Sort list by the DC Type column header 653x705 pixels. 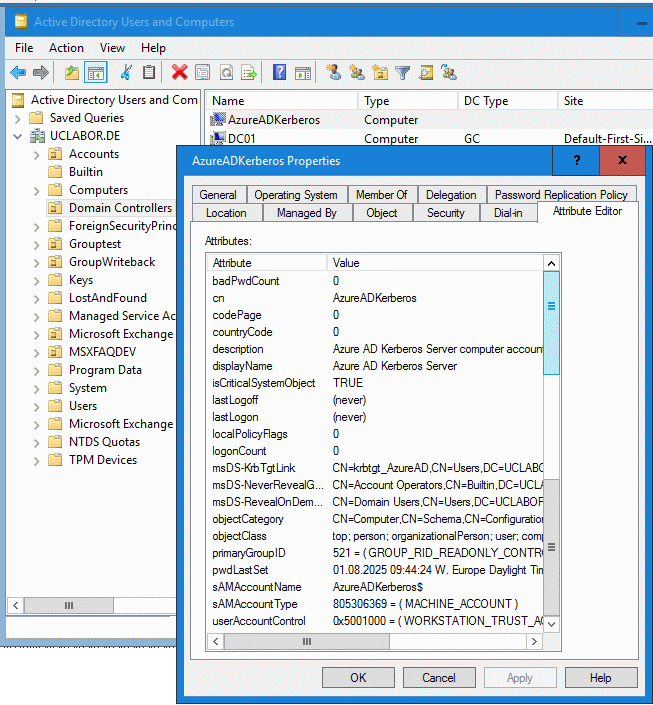point(508,101)
